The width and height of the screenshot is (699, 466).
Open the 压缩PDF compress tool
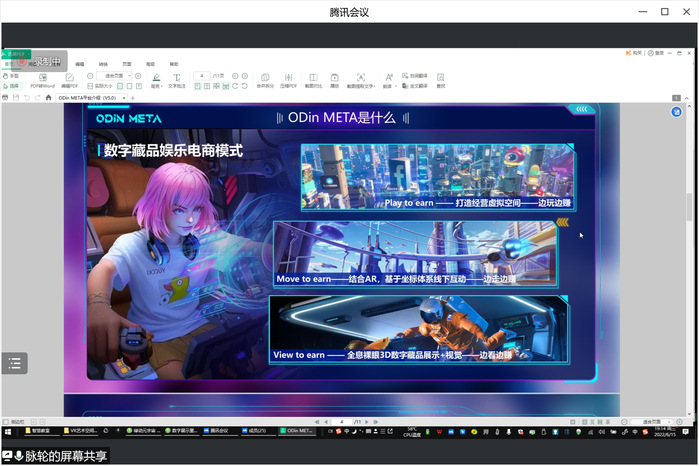[x=288, y=81]
